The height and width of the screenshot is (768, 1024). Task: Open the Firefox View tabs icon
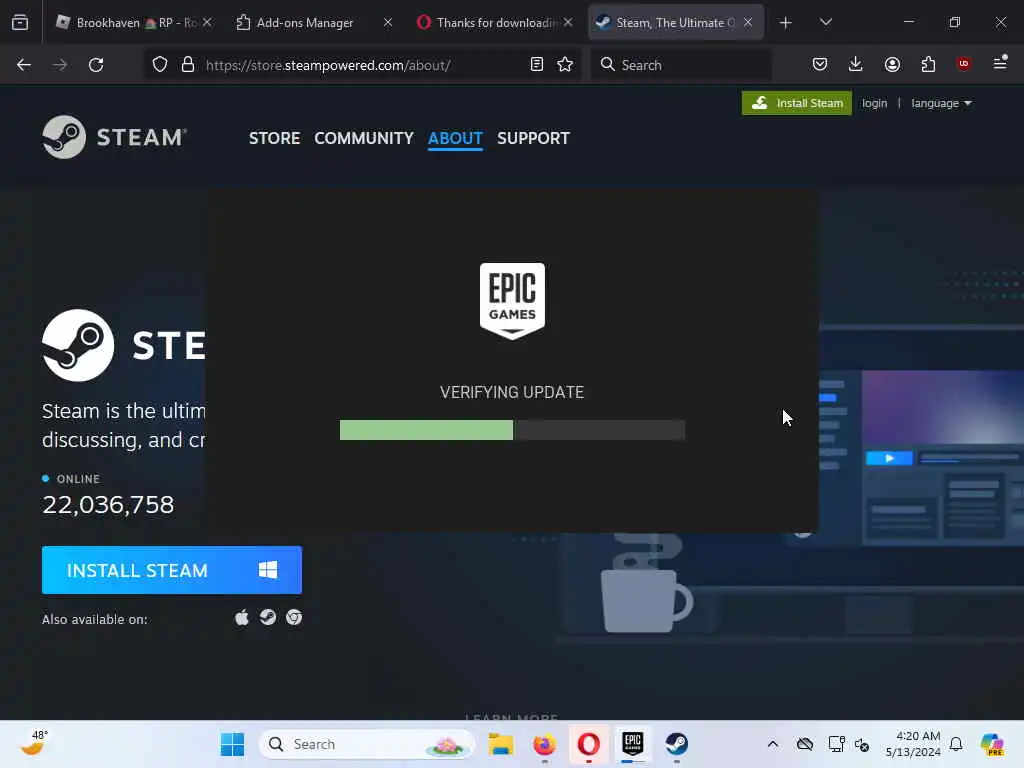[20, 22]
